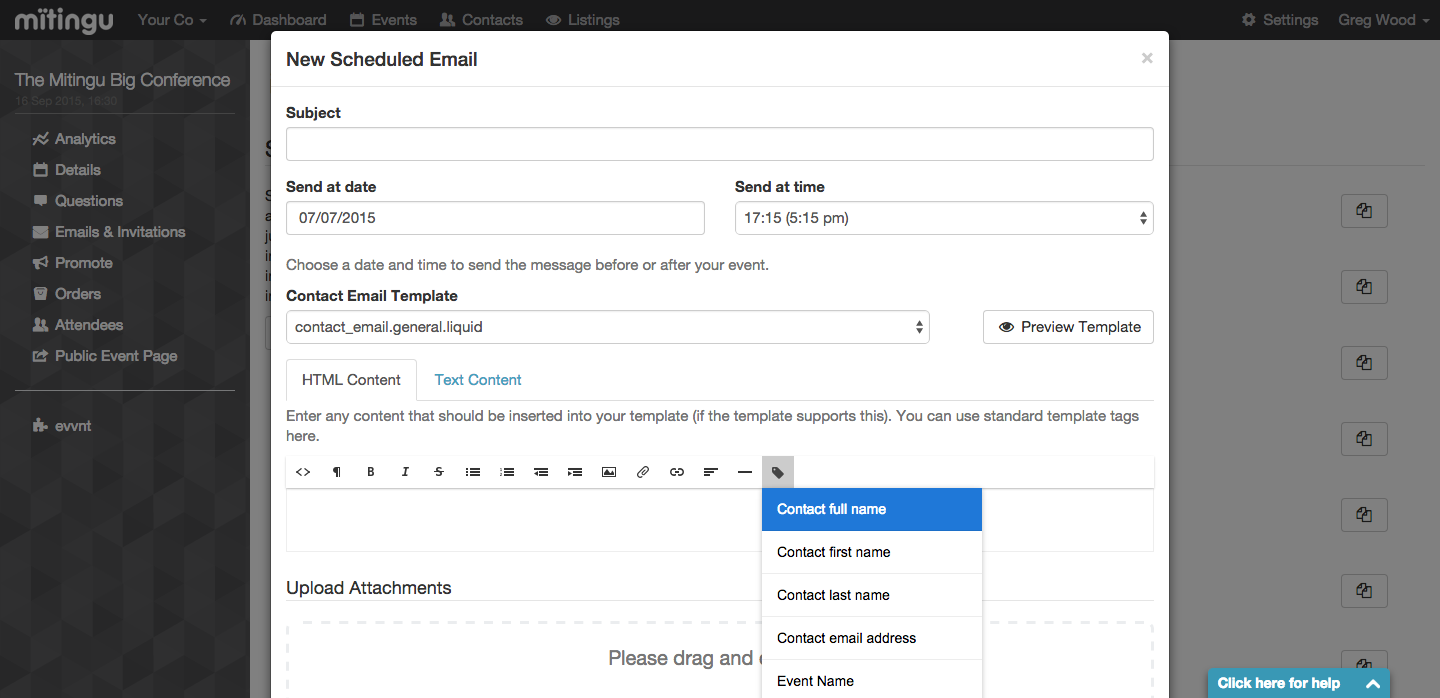
Task: Insert an unordered bullet list
Action: (x=473, y=472)
